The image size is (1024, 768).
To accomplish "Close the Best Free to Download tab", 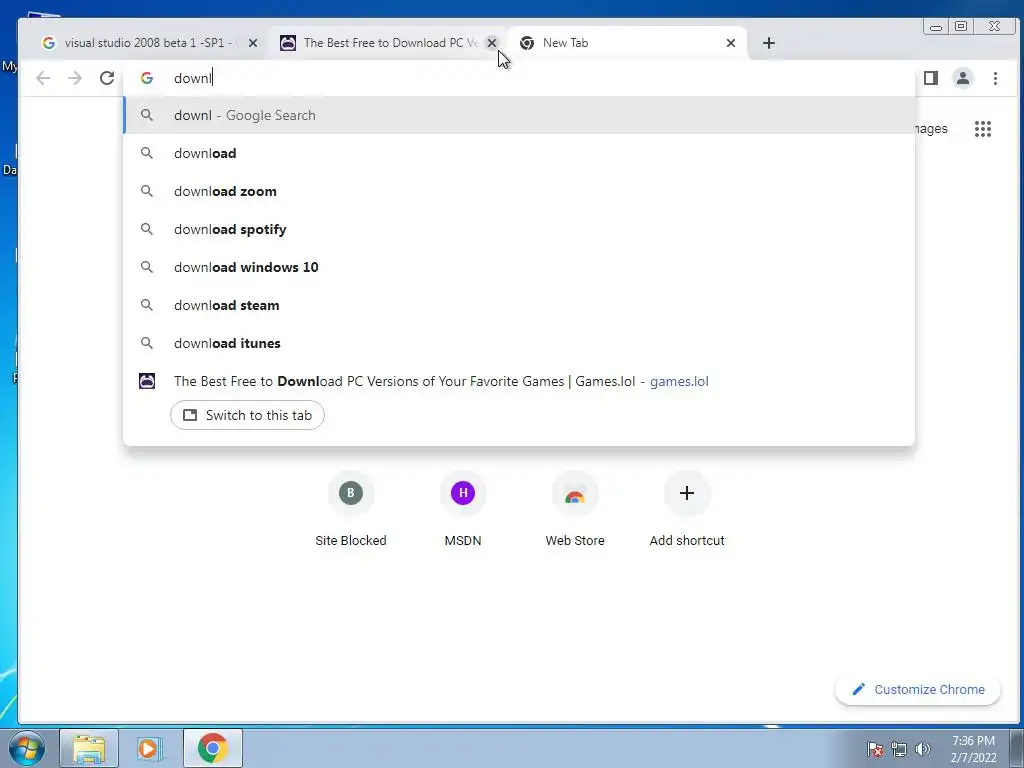I will coord(492,43).
